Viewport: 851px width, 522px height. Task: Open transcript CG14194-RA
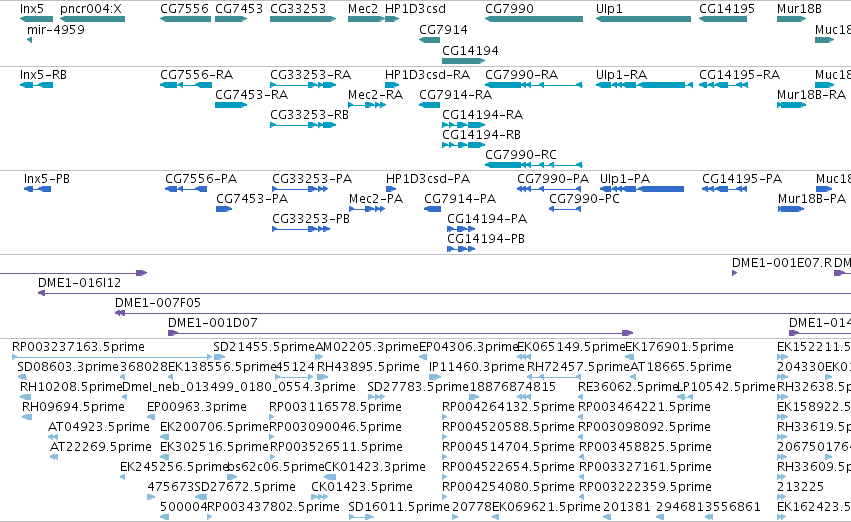pos(482,115)
